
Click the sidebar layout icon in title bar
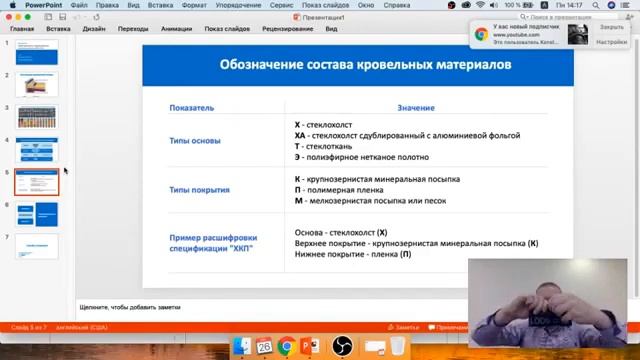(48, 17)
